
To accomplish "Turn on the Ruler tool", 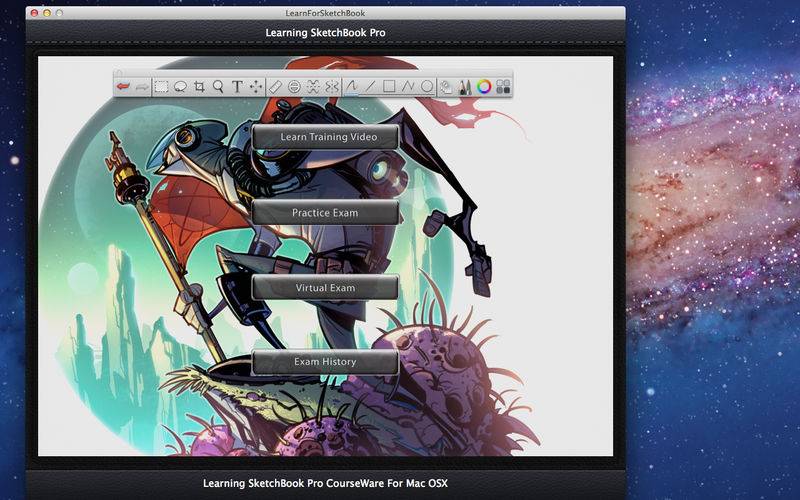I will [x=275, y=87].
